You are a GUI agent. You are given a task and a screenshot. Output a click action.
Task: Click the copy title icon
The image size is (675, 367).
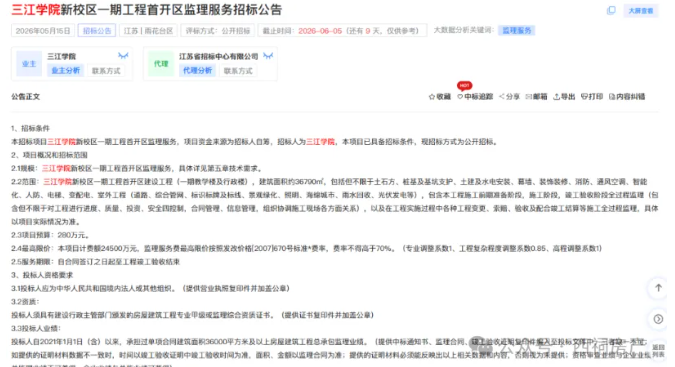point(611,10)
